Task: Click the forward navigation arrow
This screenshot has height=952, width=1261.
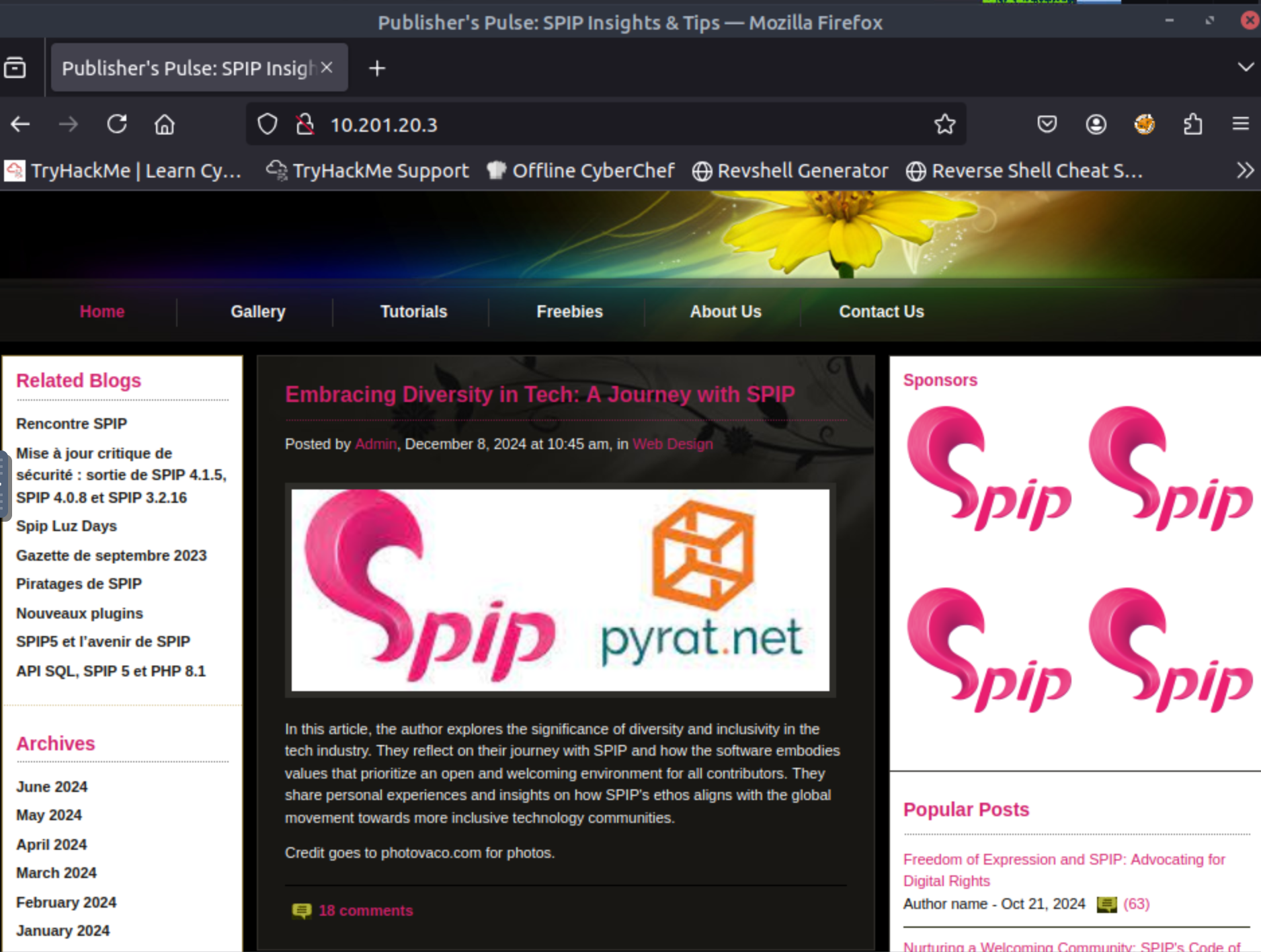Action: [68, 124]
